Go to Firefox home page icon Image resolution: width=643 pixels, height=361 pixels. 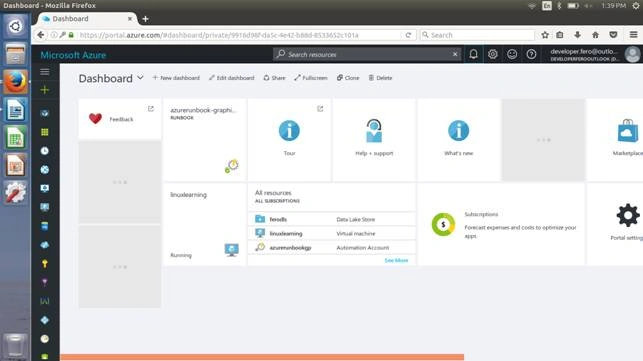[x=595, y=35]
